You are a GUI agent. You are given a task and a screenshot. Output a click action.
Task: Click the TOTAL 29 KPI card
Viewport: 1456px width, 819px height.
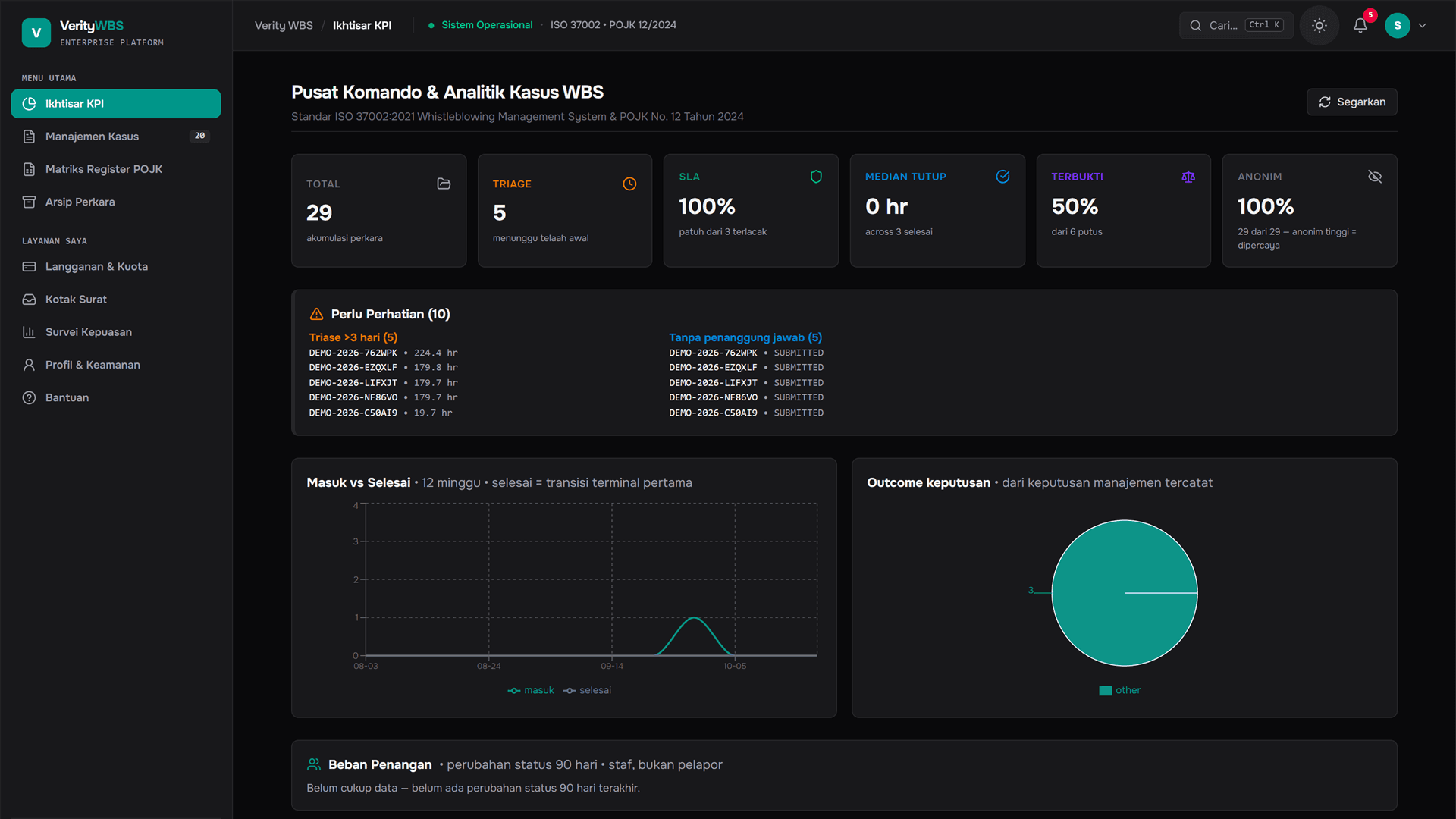click(378, 211)
